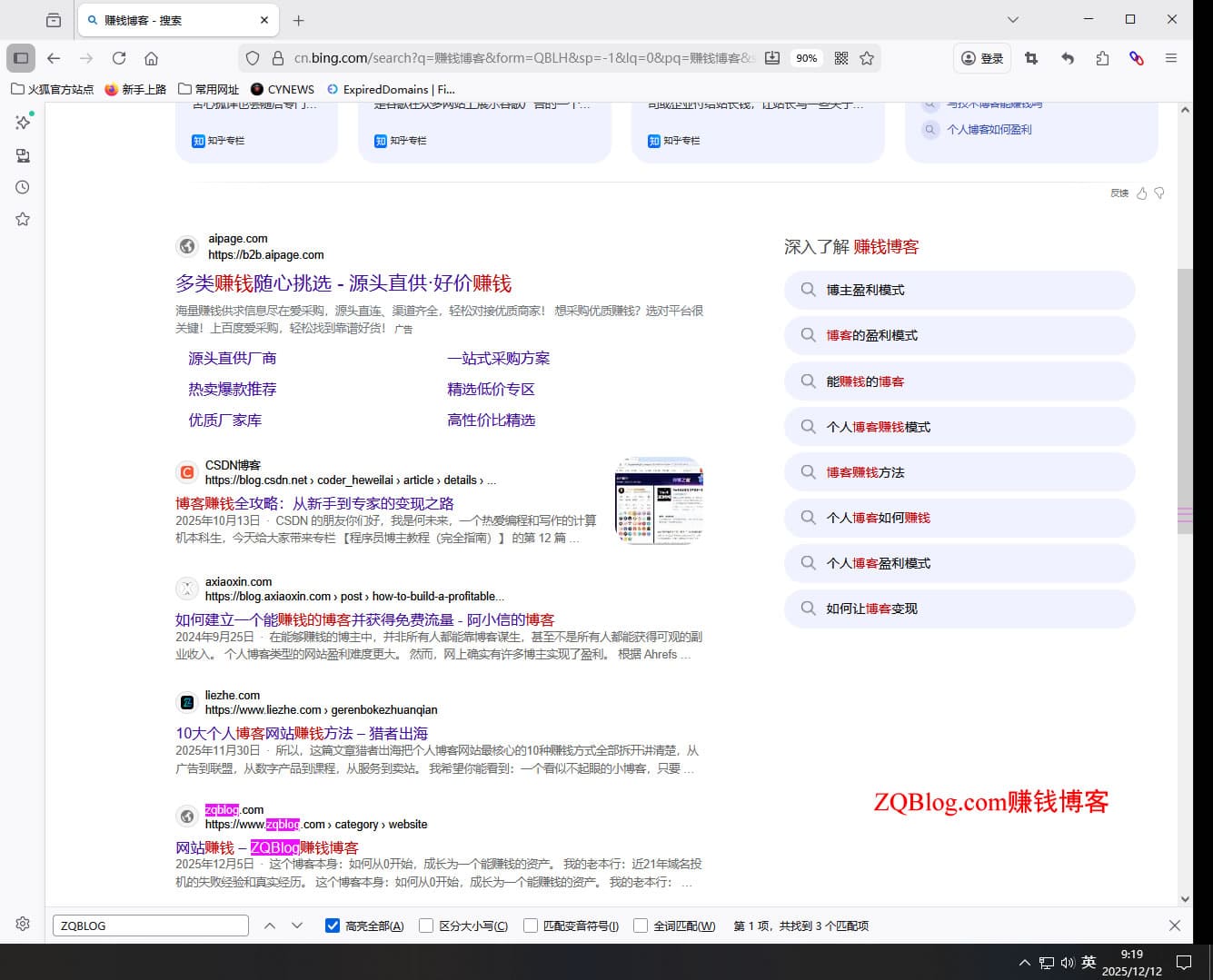Screen dimensions: 1213x980
Task: Enable 区分大小写 matching
Action: tap(426, 926)
